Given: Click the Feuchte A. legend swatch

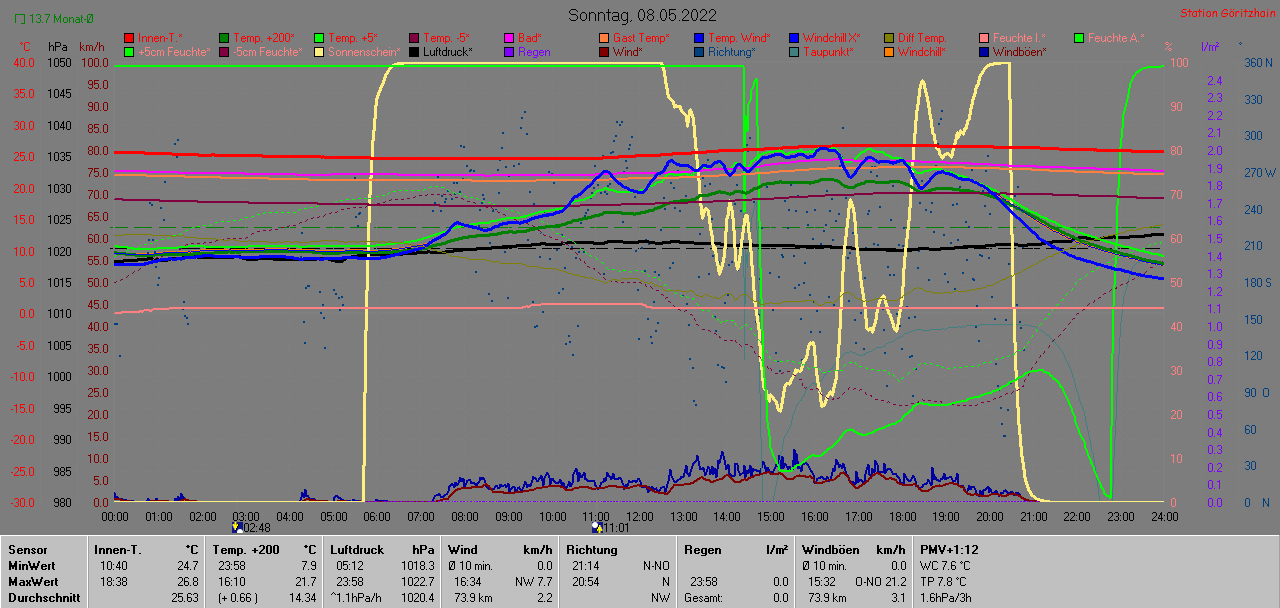Looking at the screenshot, I should tap(1078, 38).
